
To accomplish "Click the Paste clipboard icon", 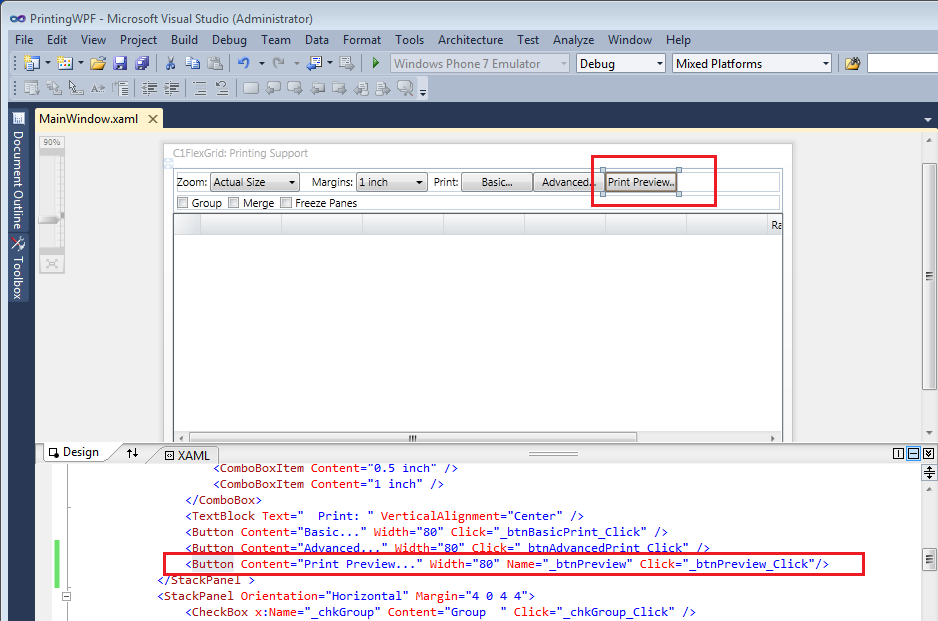I will [215, 63].
